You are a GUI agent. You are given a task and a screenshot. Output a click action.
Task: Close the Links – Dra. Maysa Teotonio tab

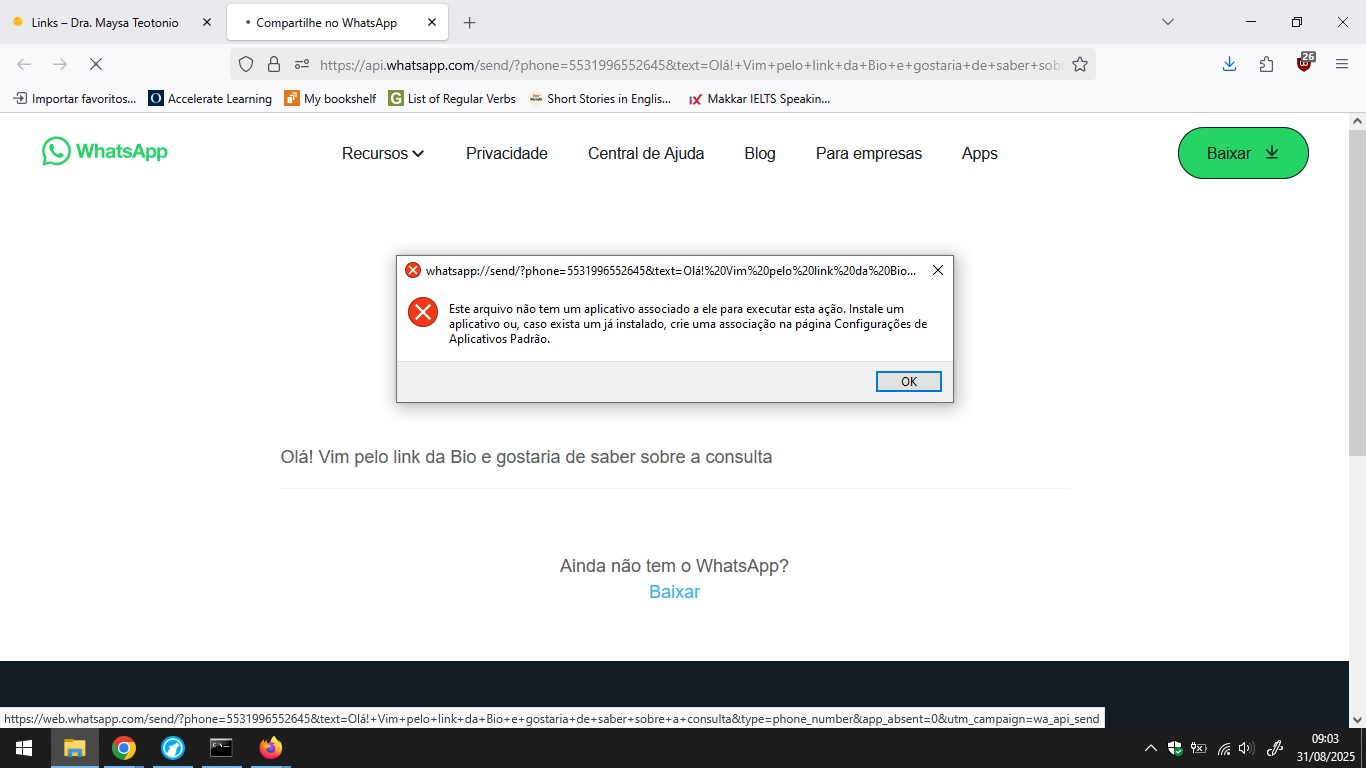(207, 22)
